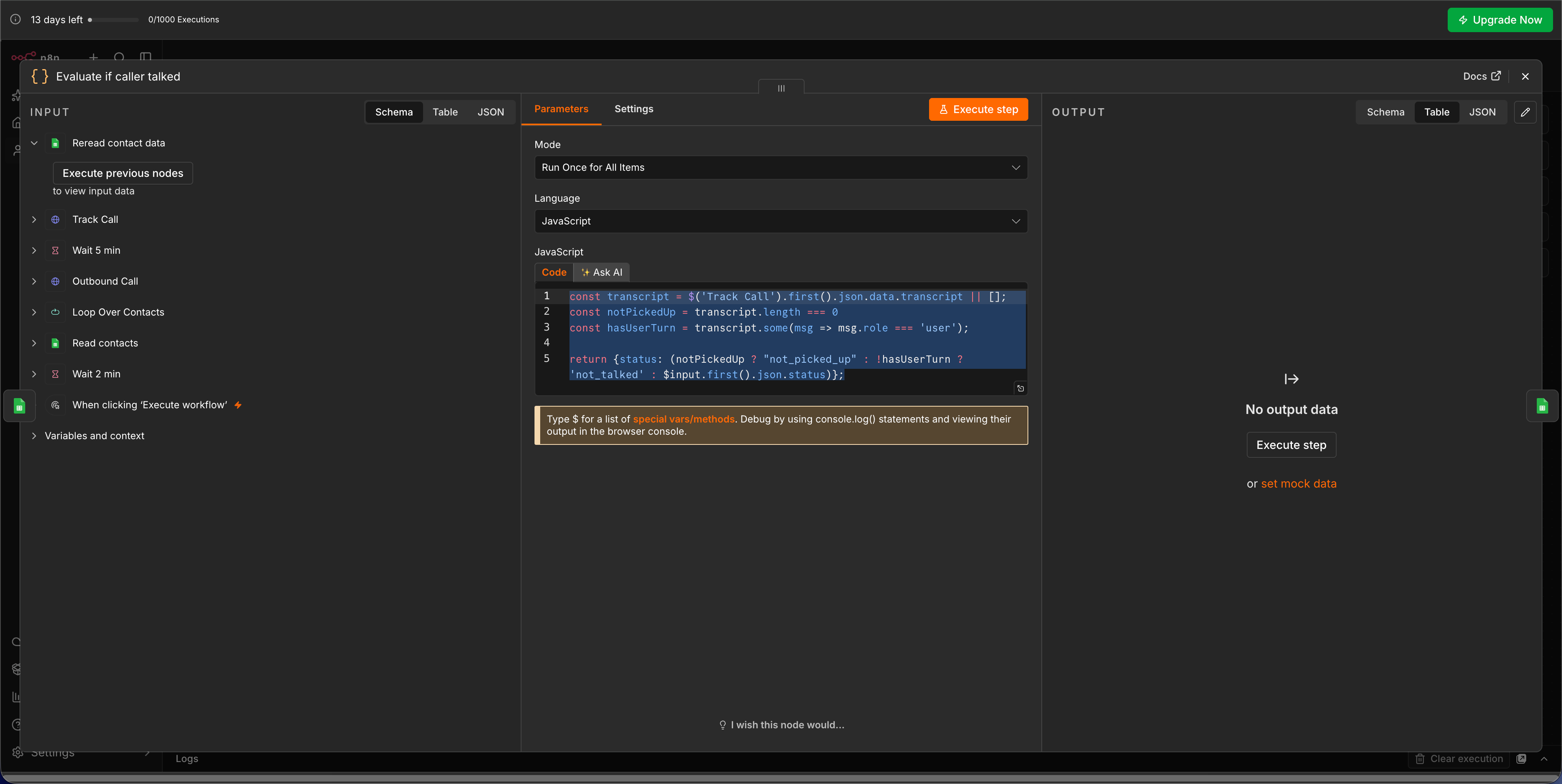This screenshot has height=784, width=1562.
Task: Click the '0/1000 Executions' text
Action: pyautogui.click(x=184, y=20)
